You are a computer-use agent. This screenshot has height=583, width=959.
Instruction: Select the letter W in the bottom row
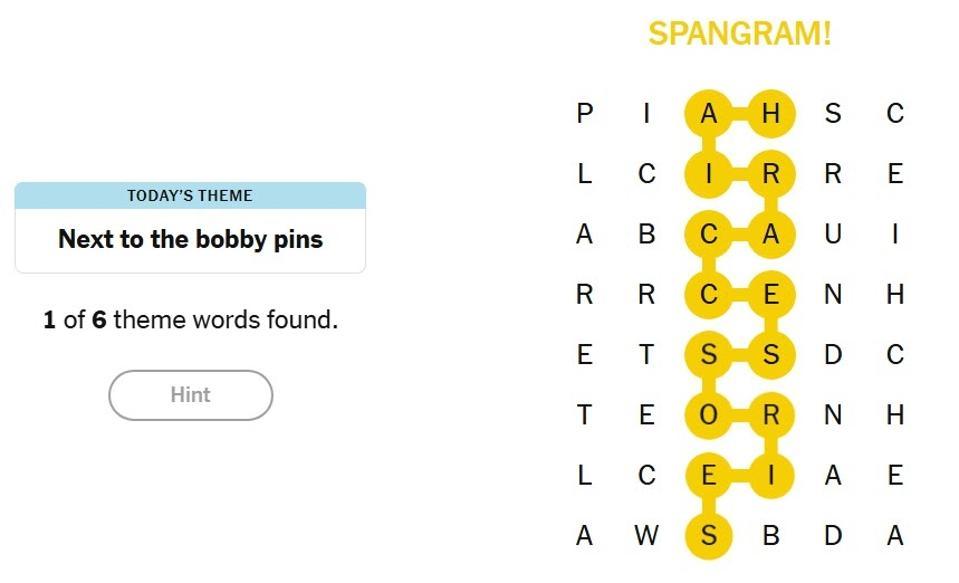(647, 536)
